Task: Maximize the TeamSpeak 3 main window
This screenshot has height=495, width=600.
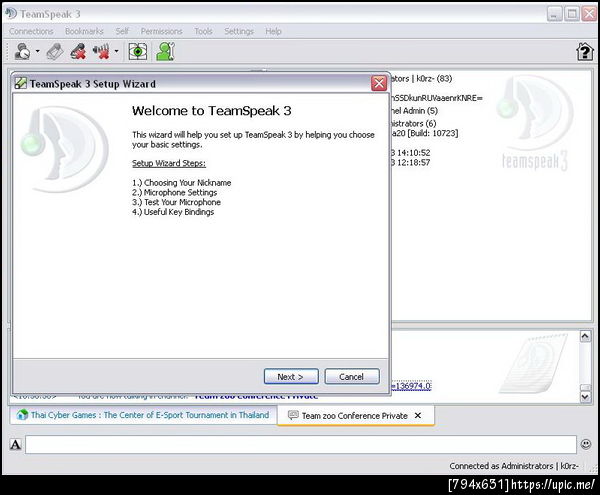Action: [x=572, y=14]
